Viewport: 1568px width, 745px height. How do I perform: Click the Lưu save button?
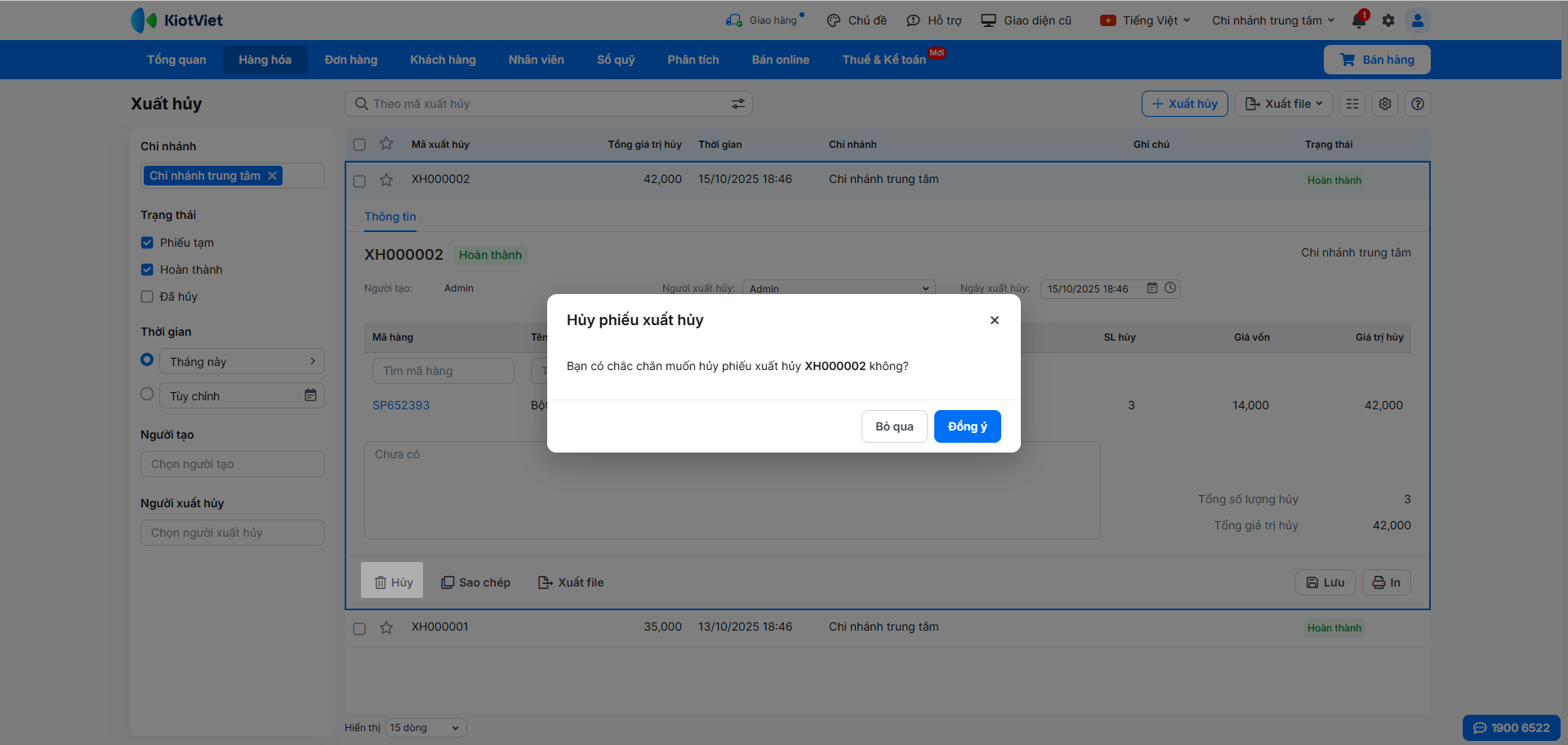1325,582
